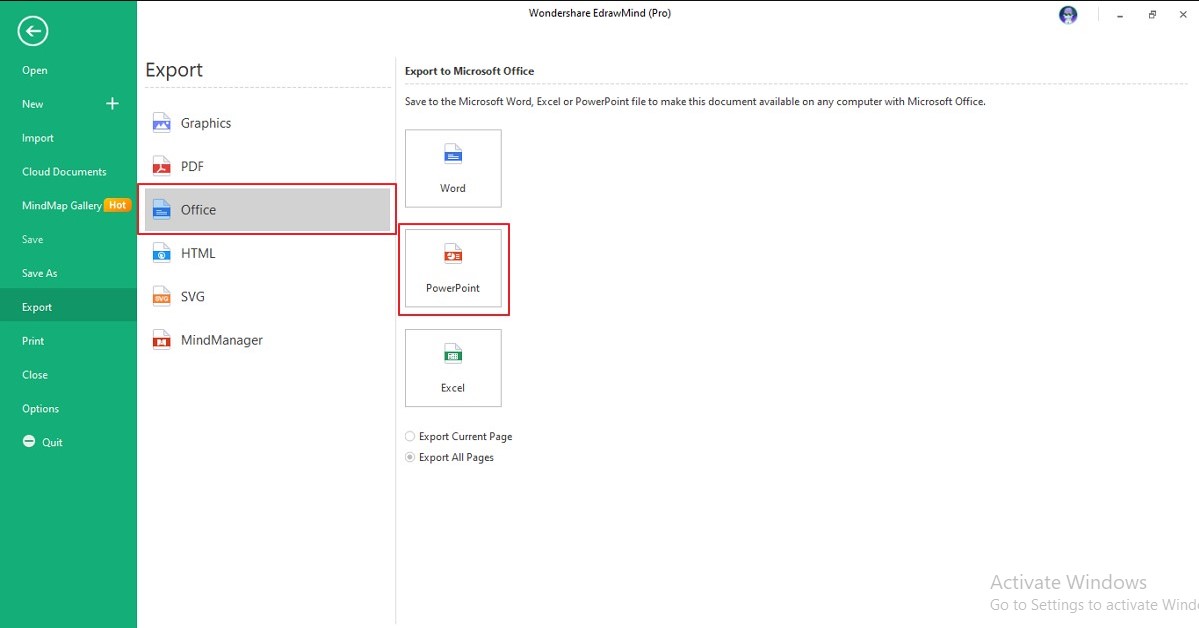
Task: Click the Excel spreadsheet icon
Action: click(453, 354)
